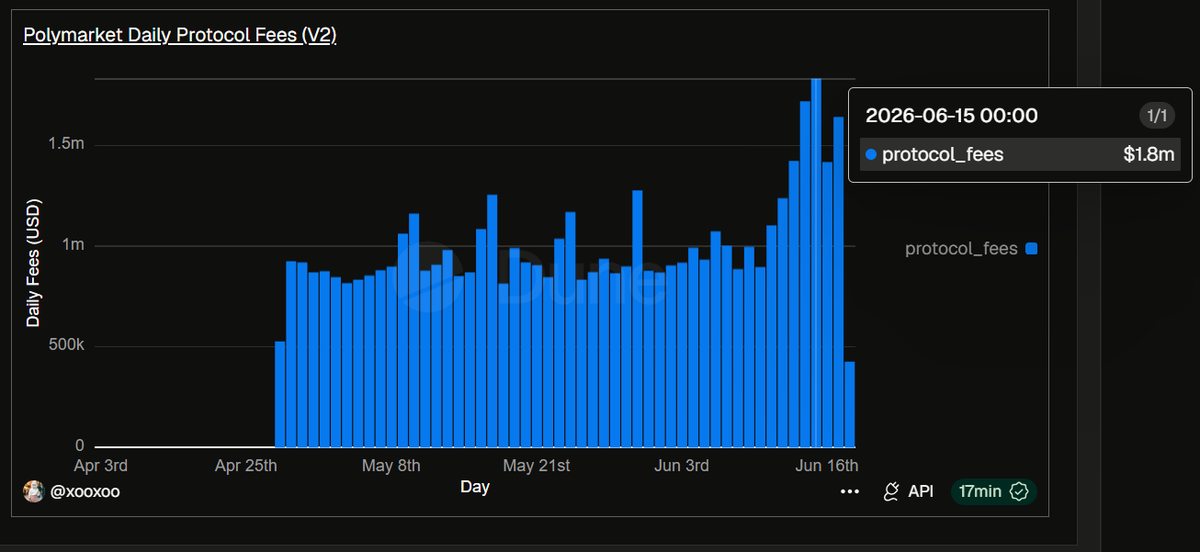This screenshot has width=1200, height=552.
Task: Click the API plug icon
Action: tap(892, 491)
